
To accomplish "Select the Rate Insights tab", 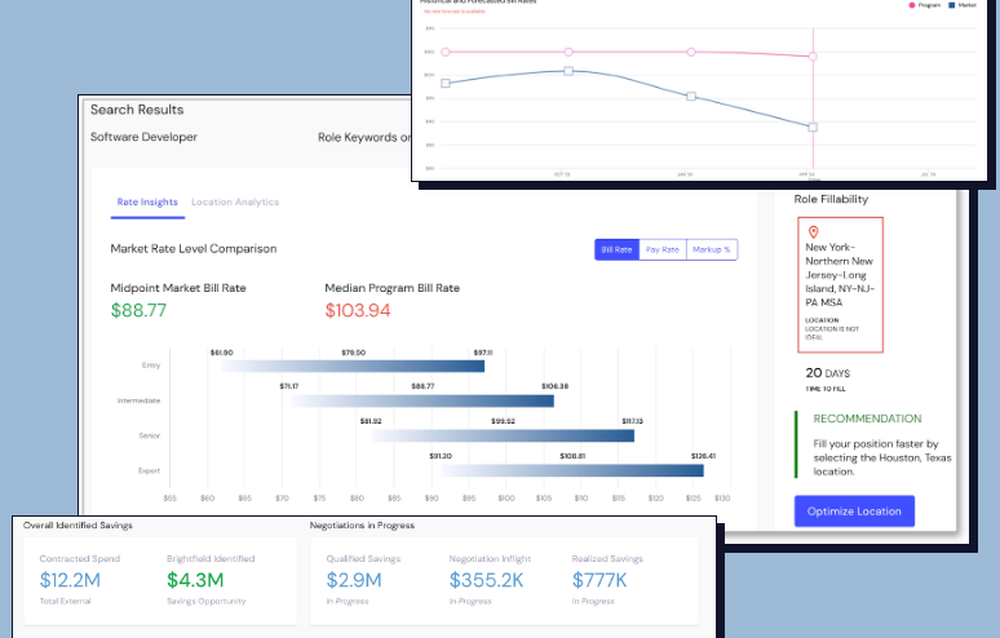I will click(x=146, y=201).
